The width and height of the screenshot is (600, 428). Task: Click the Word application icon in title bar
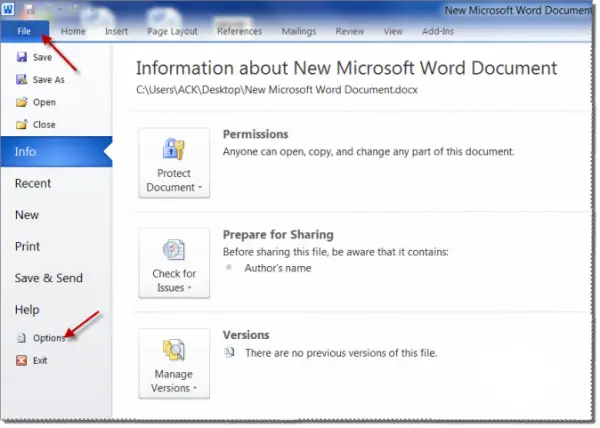coord(8,8)
